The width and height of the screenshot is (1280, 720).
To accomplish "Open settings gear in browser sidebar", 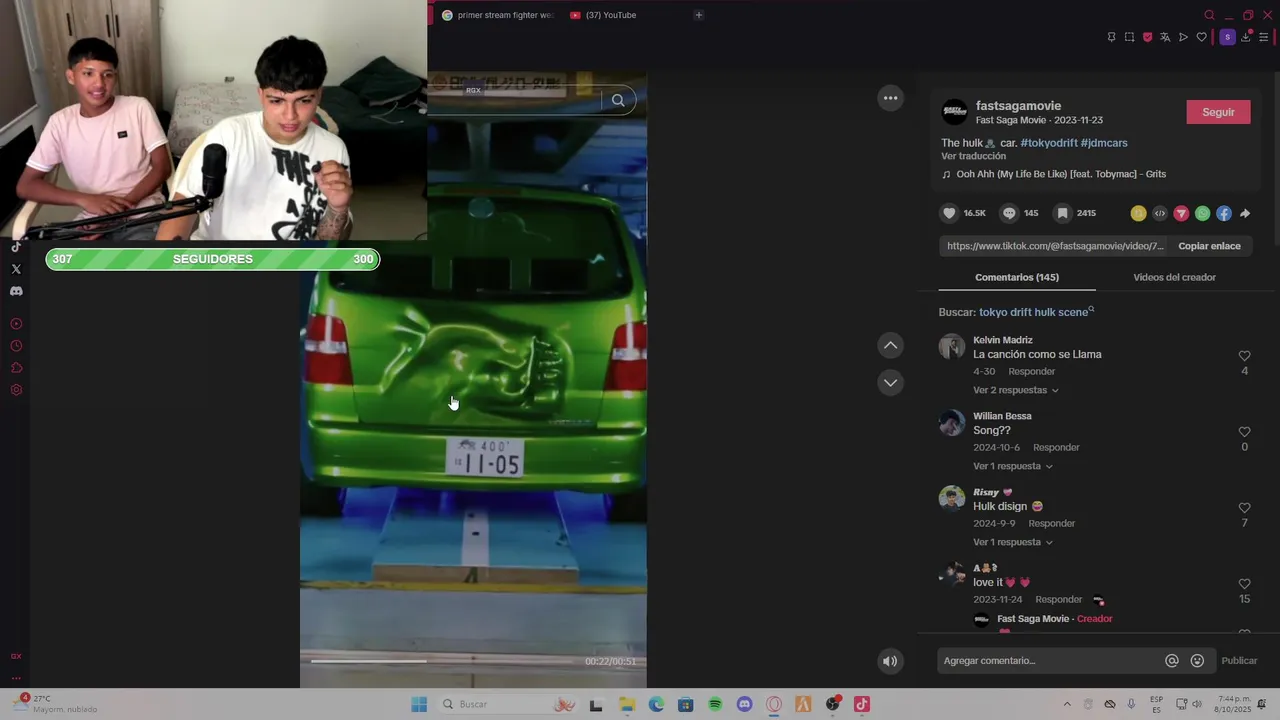I will (16, 390).
